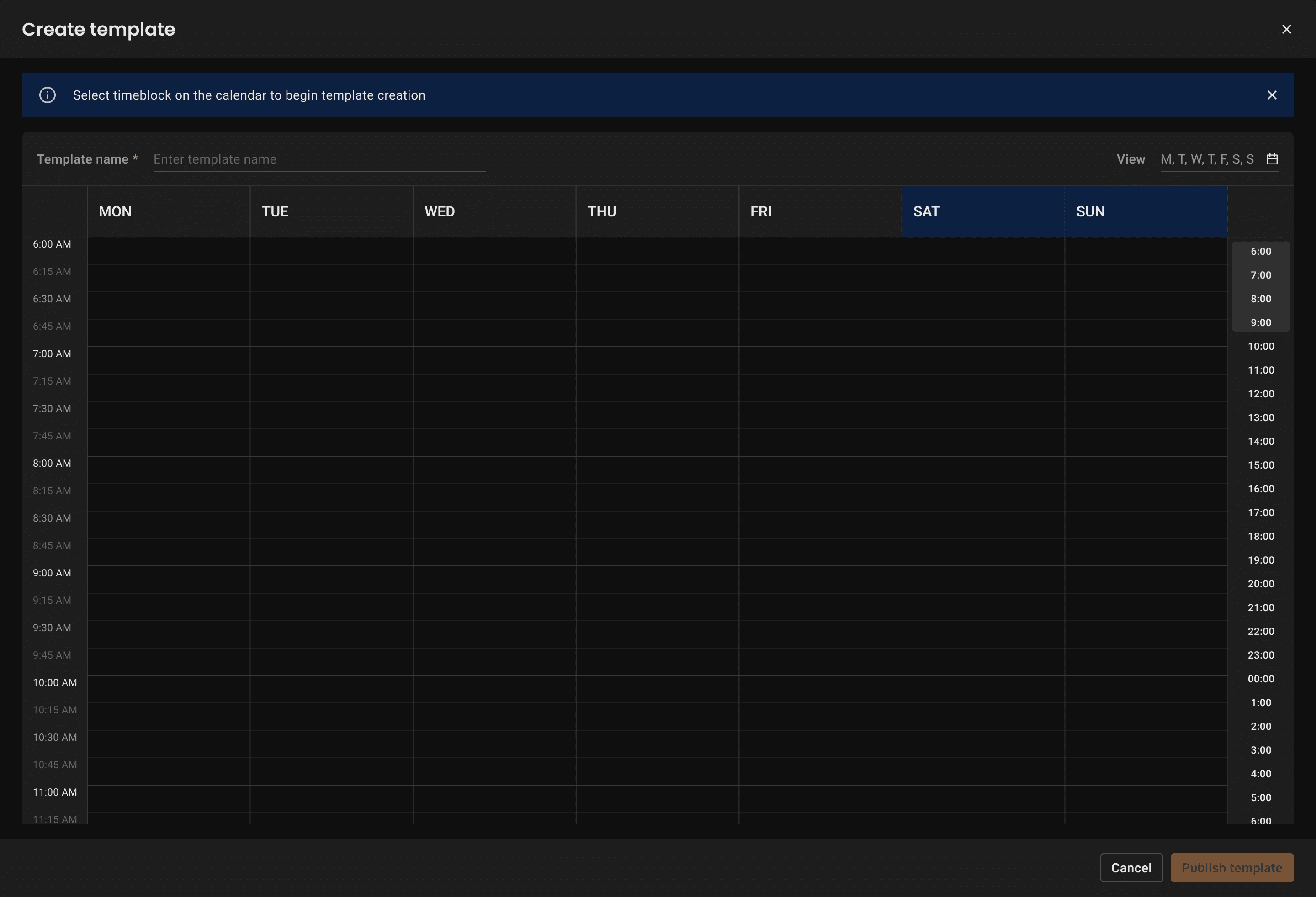Select Monday 7:00 AM timeblock cell
1316x897 pixels.
click(168, 360)
